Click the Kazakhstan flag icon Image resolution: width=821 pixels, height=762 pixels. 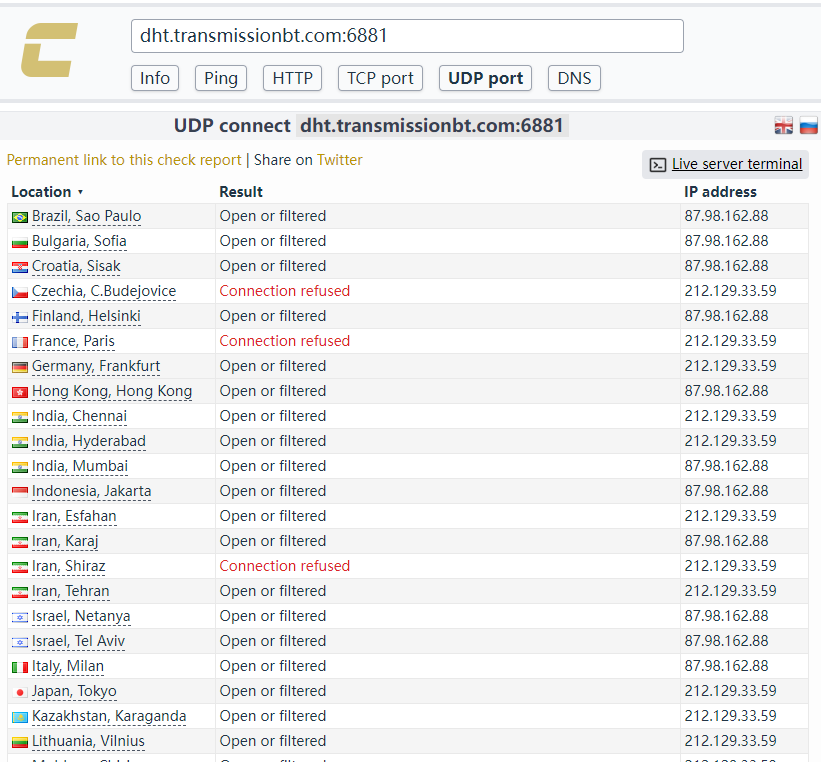20,717
